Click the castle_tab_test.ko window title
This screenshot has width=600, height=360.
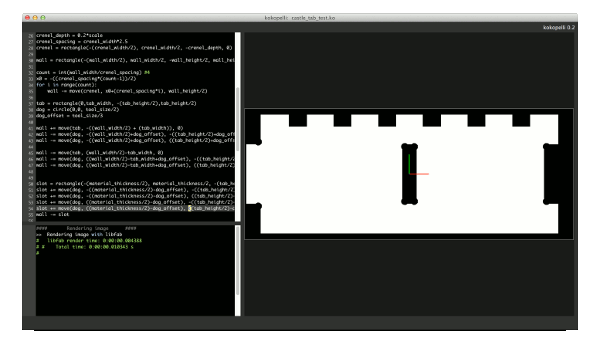(x=313, y=18)
